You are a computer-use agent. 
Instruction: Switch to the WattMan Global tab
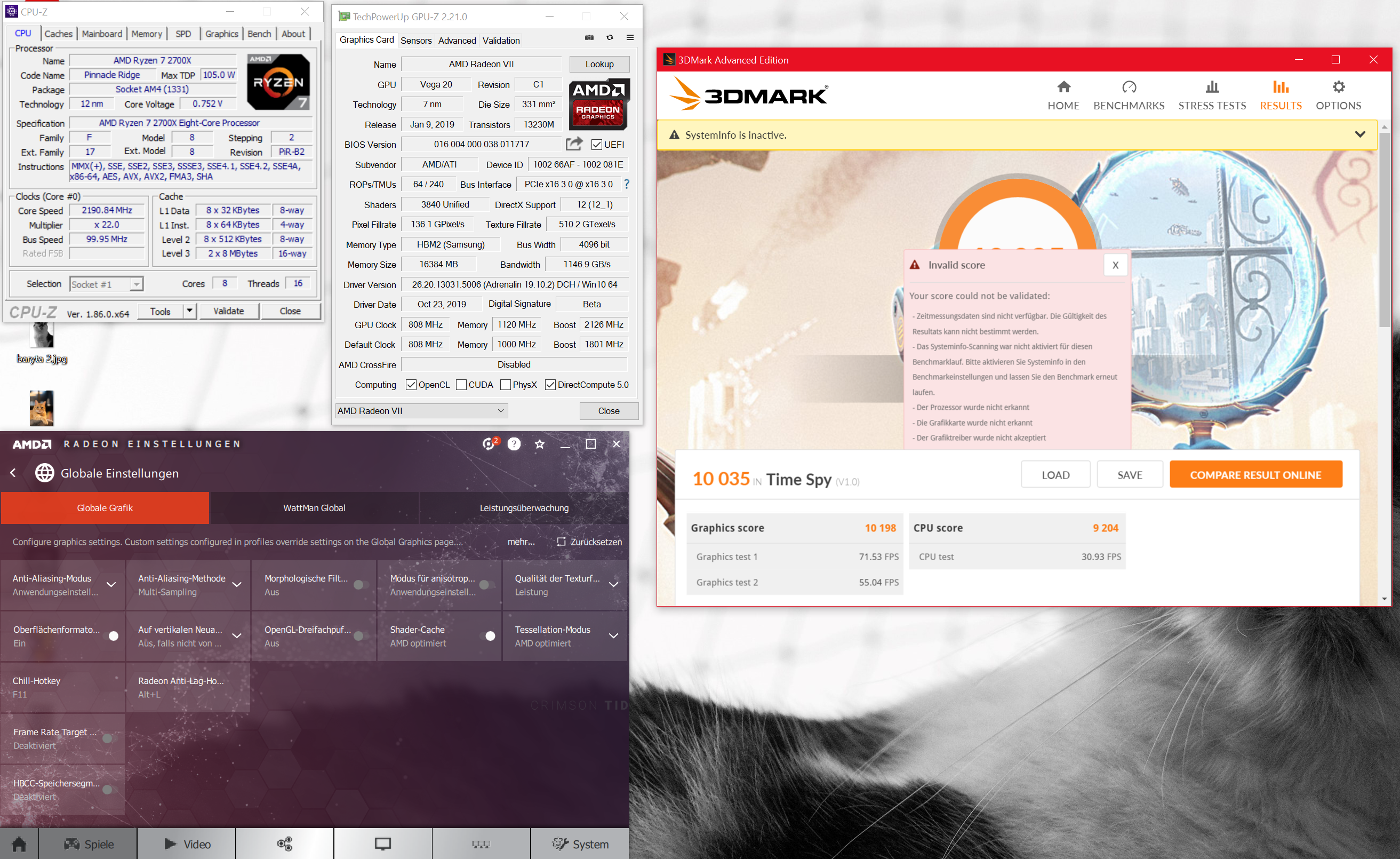click(x=314, y=508)
